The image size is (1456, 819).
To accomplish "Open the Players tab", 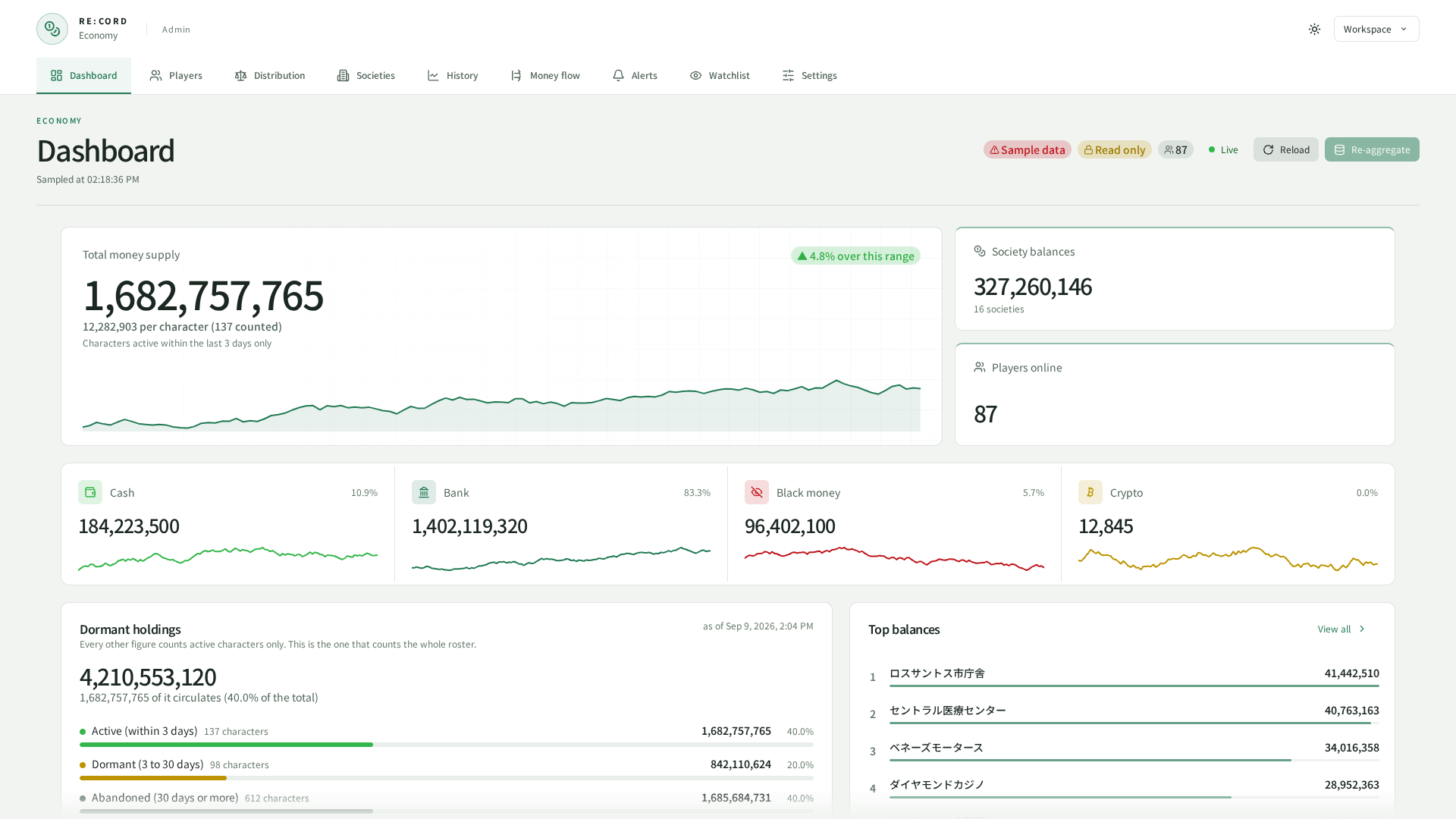I will coord(176,75).
